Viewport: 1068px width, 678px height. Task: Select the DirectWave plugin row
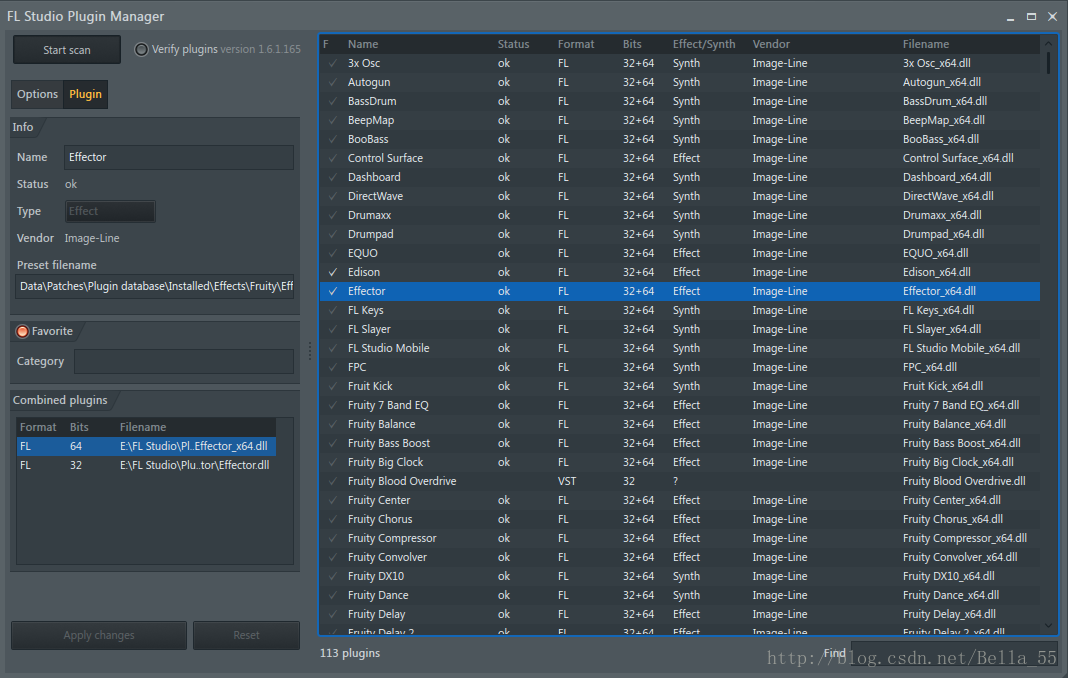click(x=680, y=196)
